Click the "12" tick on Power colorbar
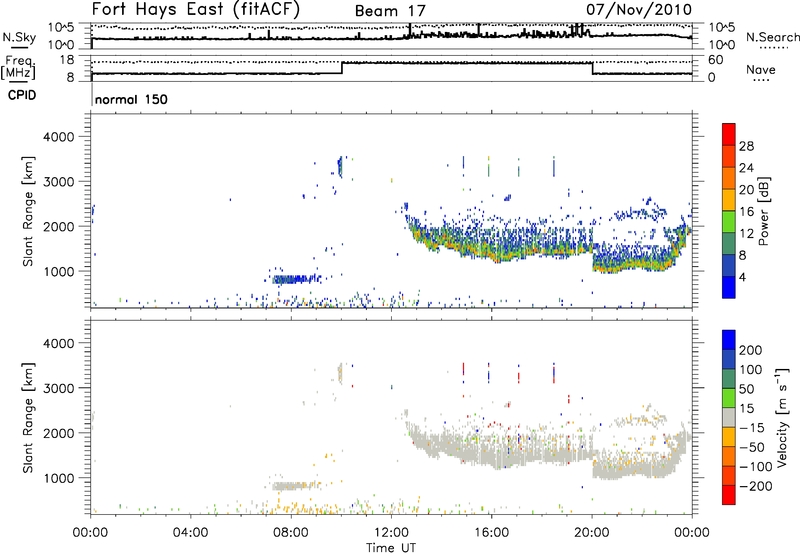The image size is (800, 554). coord(746,234)
